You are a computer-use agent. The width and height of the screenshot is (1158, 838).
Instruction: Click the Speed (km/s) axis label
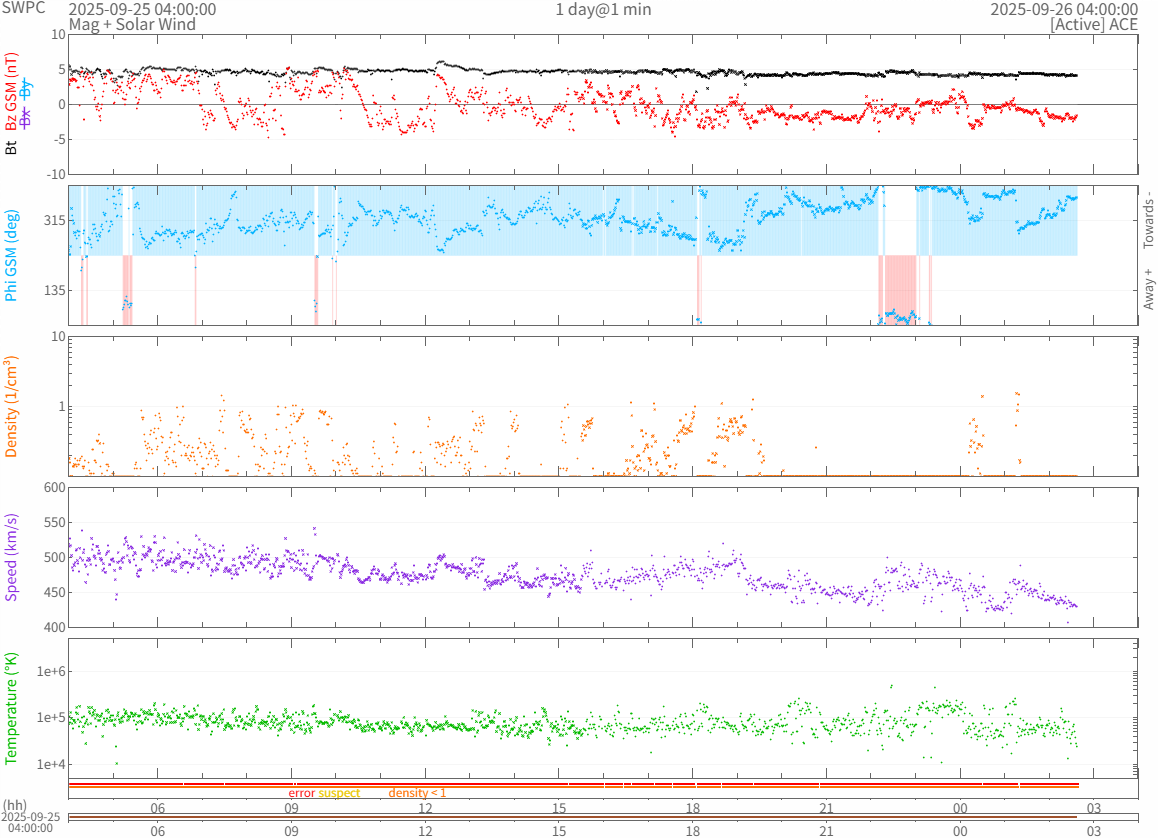12,557
